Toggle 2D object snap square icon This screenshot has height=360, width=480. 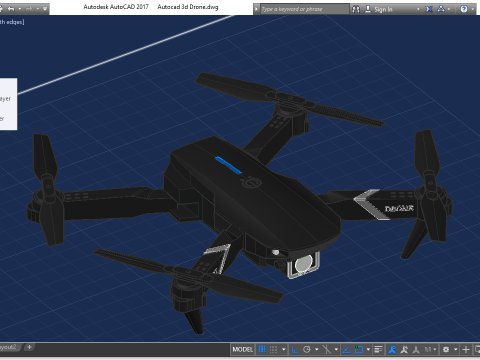coord(359,349)
